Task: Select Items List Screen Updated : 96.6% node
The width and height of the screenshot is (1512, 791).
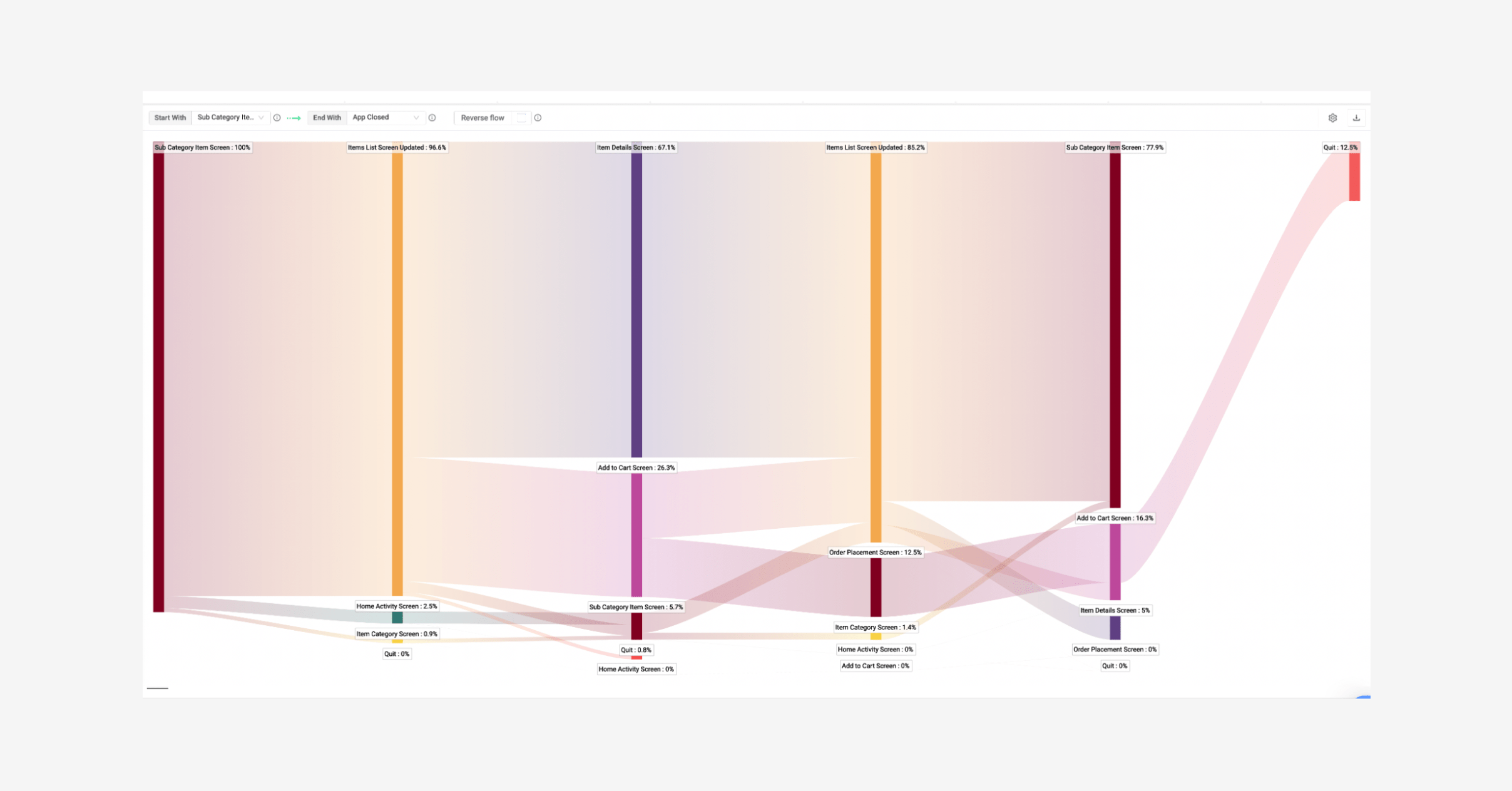Action: click(x=397, y=148)
